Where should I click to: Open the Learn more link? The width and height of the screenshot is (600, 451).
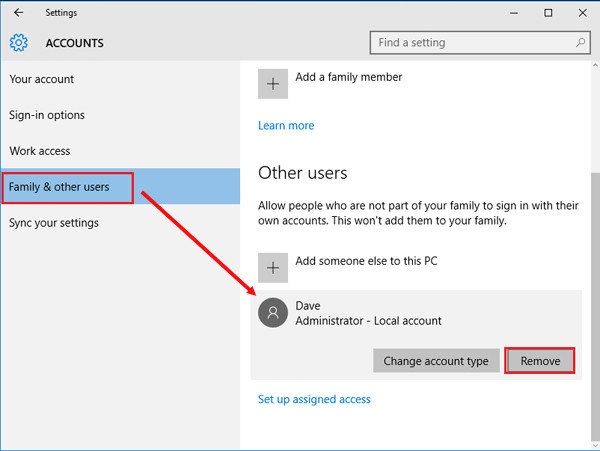click(286, 126)
